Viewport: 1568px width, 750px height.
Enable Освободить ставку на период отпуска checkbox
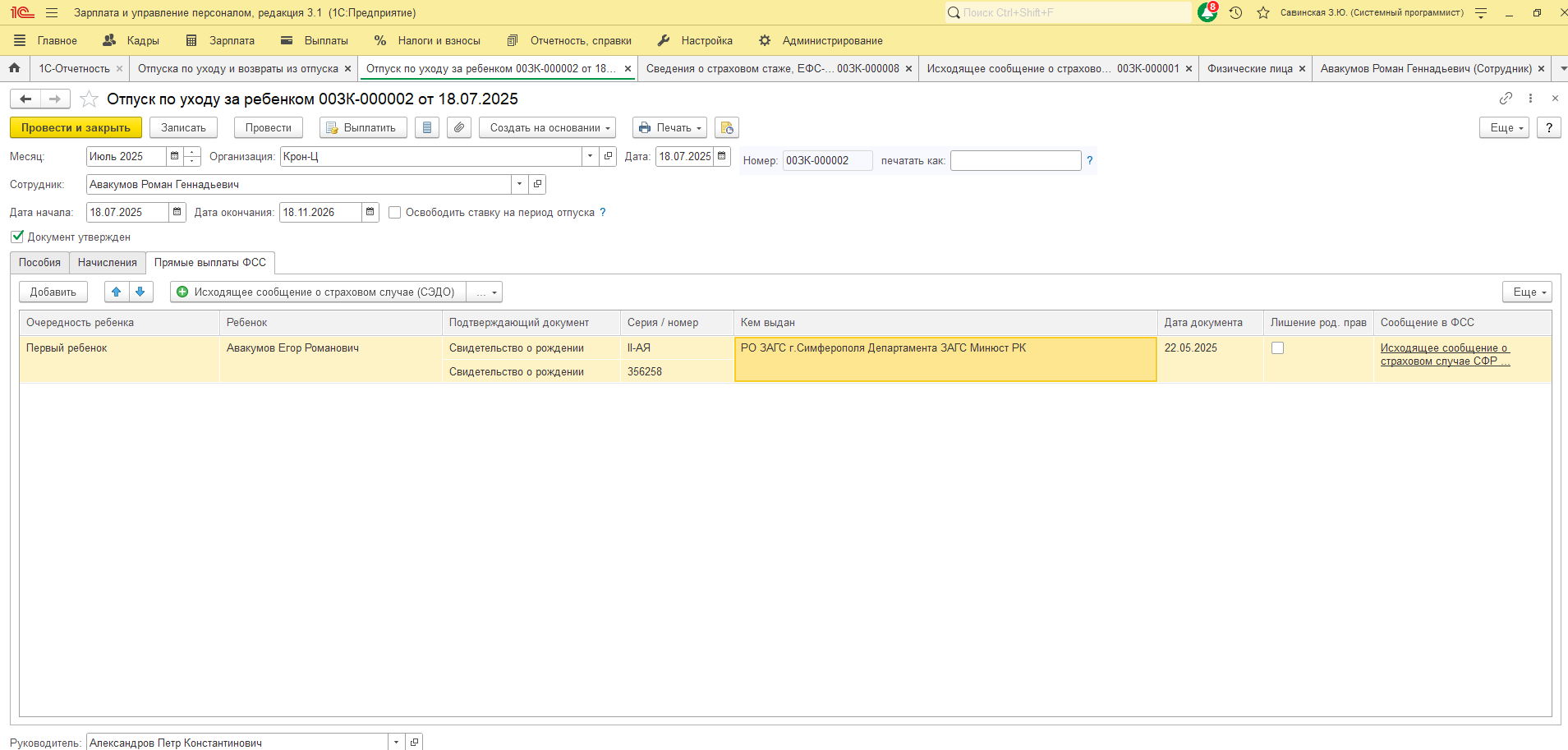395,212
